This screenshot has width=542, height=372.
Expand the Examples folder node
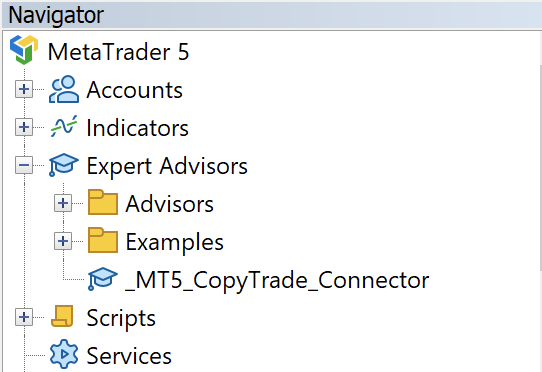(63, 241)
